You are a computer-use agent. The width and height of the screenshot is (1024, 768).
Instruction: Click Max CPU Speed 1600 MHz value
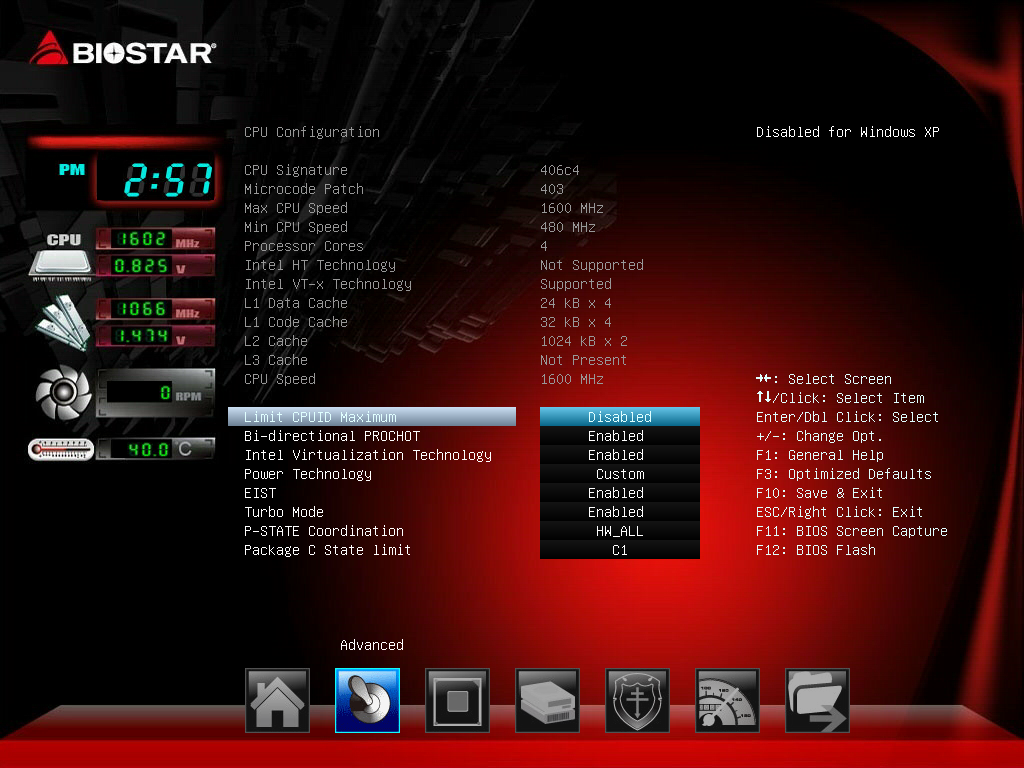coord(571,208)
